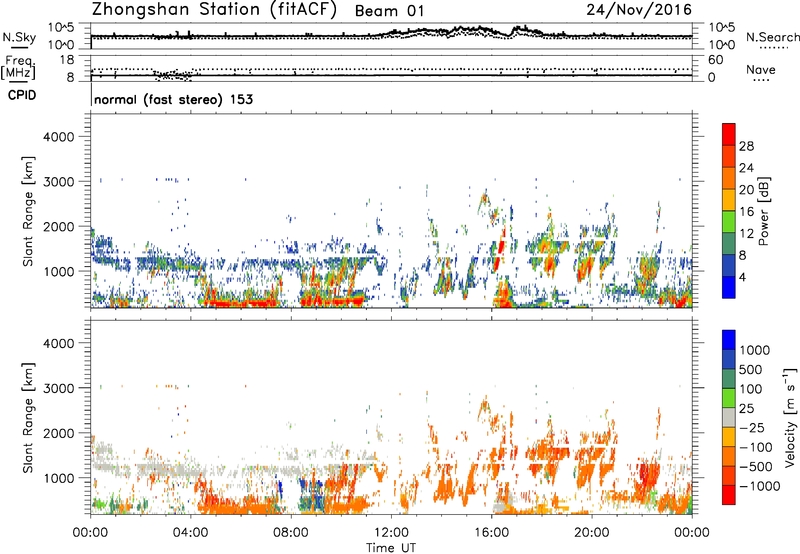Click the 'Power [dB]' colorbar label
Screen dimensions: 800x554
(763, 211)
